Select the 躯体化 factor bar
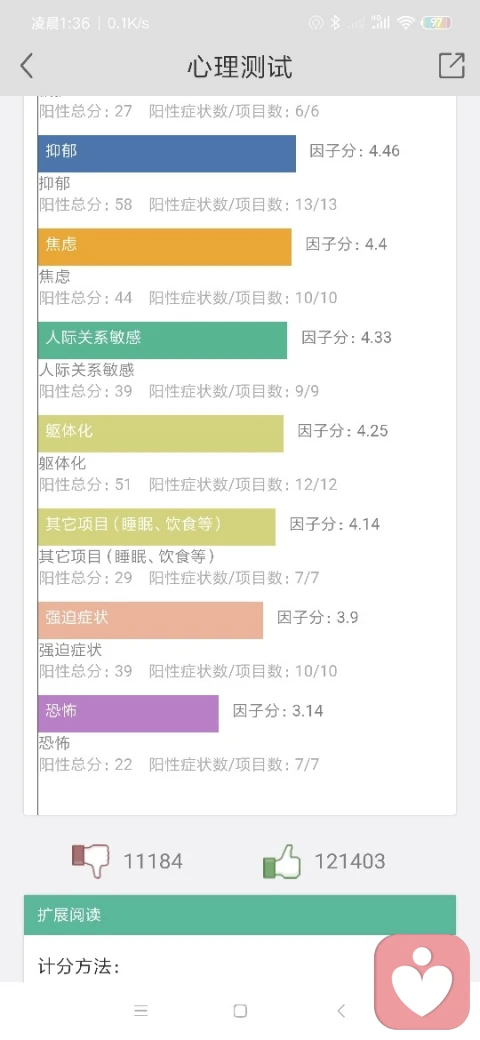Screen dimensions: 480x1040 (x=161, y=434)
